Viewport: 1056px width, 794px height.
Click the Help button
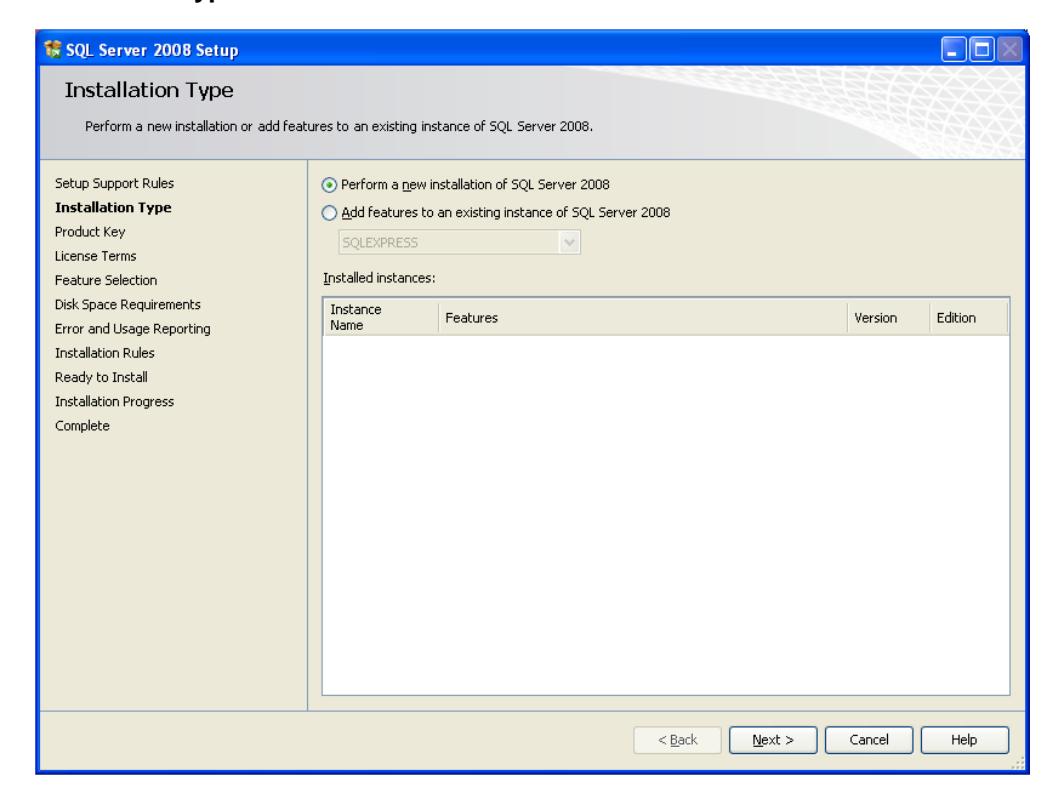(x=964, y=739)
